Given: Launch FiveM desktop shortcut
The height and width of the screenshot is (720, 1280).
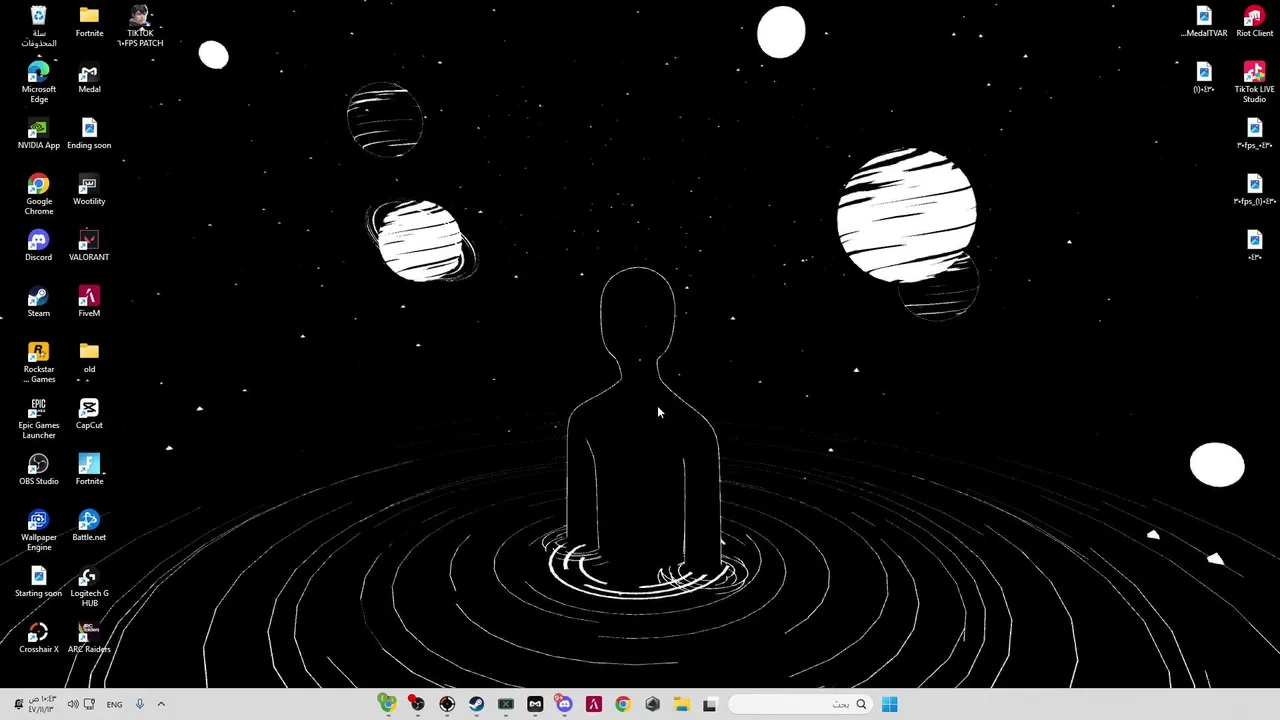Looking at the screenshot, I should 89,302.
